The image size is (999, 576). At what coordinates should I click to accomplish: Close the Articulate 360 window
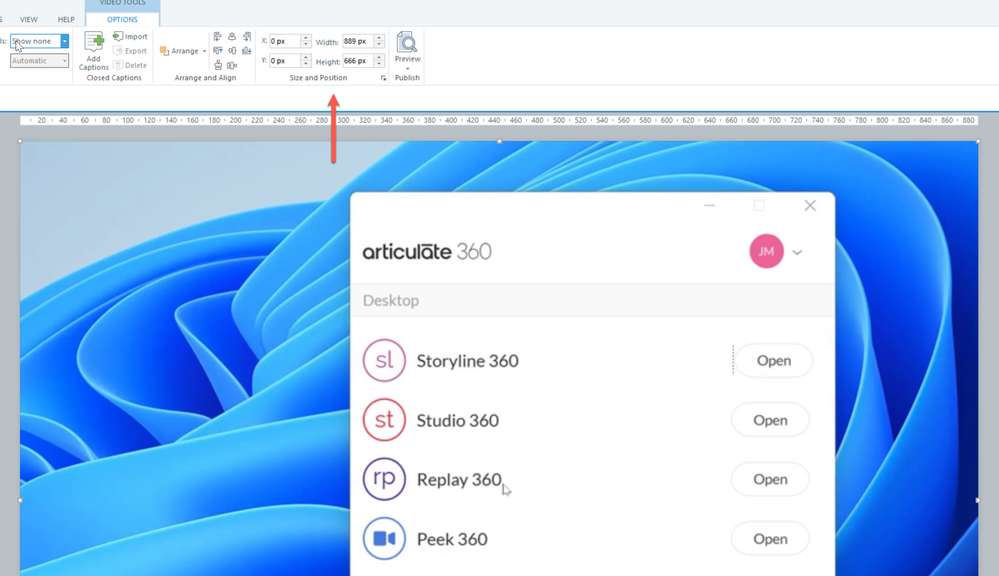click(810, 205)
